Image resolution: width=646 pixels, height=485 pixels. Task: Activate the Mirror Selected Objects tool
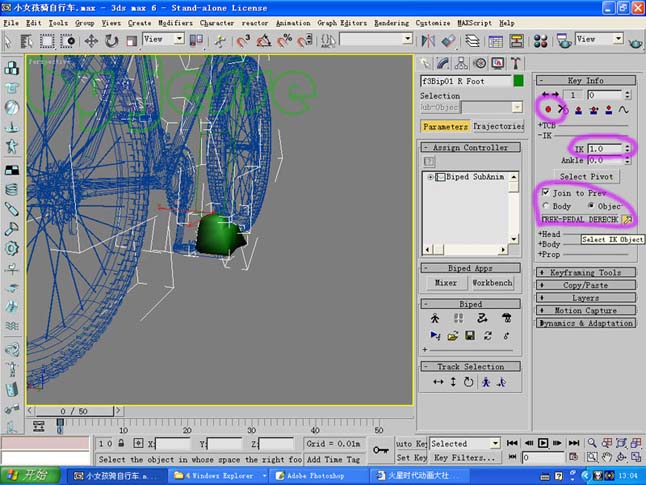click(428, 41)
